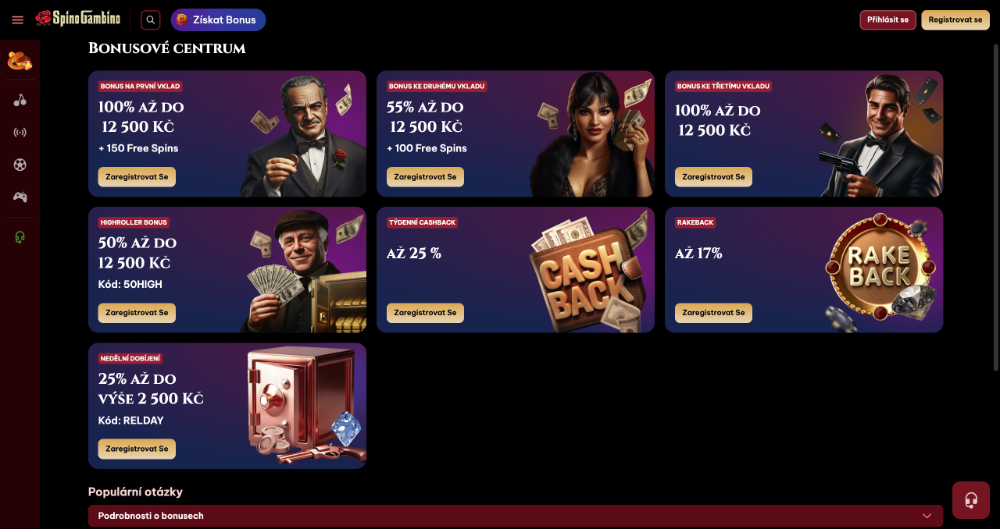
Task: Open the hamburger menu icon
Action: point(17,20)
